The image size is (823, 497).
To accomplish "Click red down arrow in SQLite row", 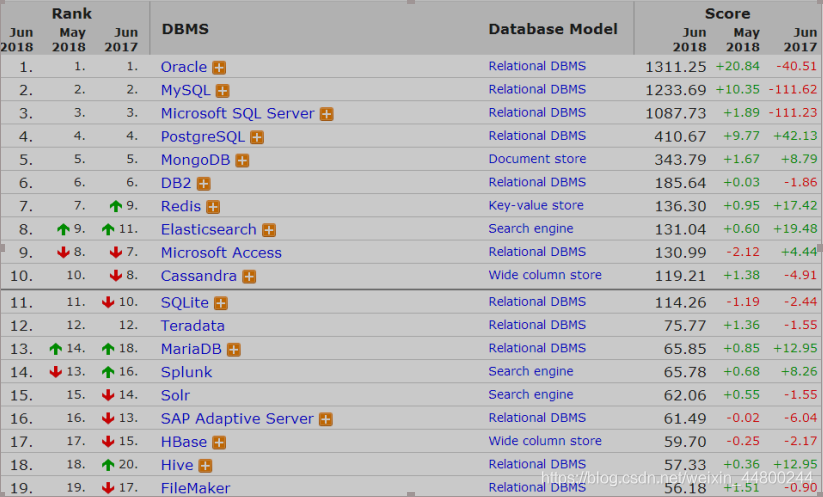I will [108, 302].
